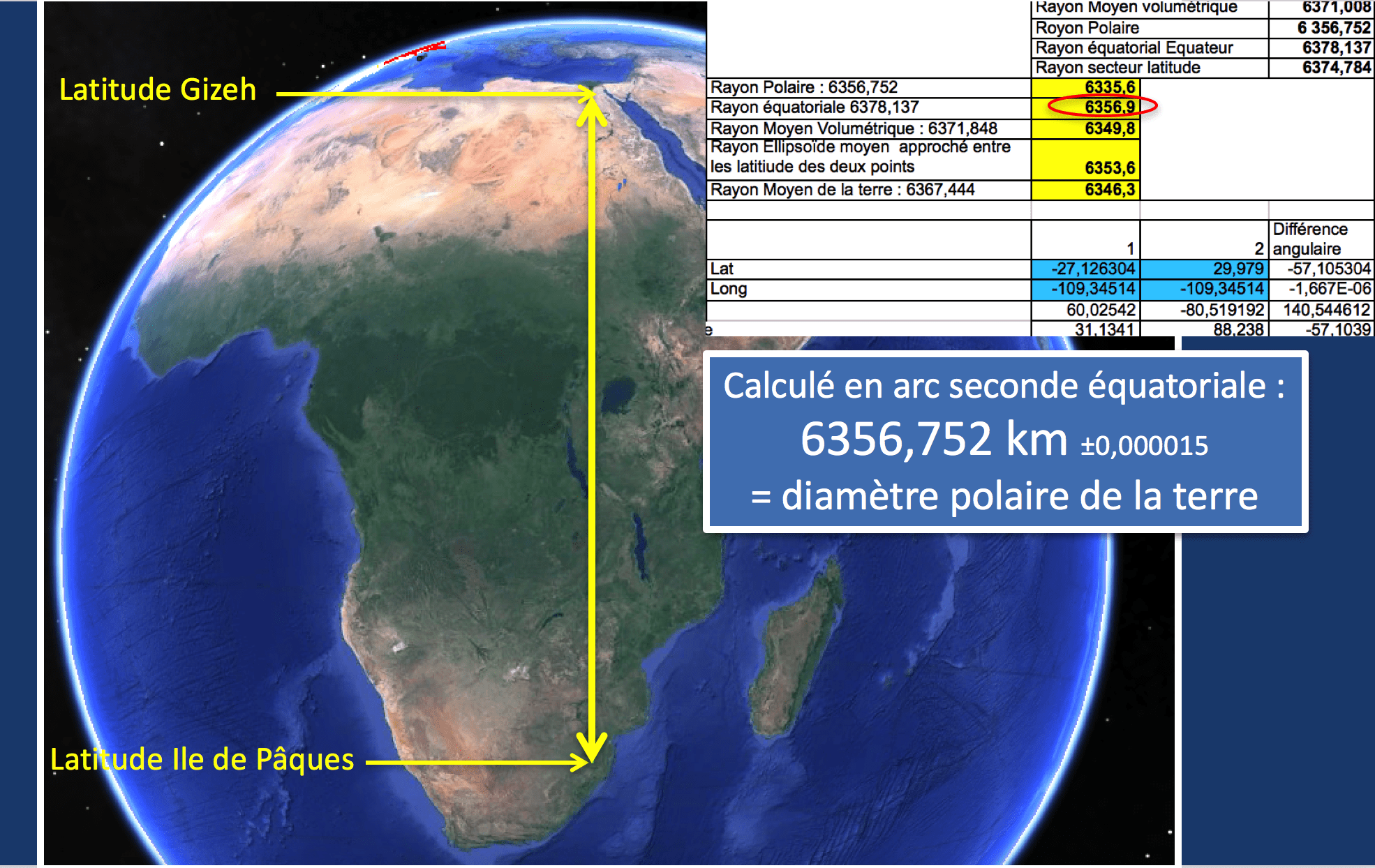Click the yellow "6356,9" cell
1375x868 pixels.
point(1085,107)
